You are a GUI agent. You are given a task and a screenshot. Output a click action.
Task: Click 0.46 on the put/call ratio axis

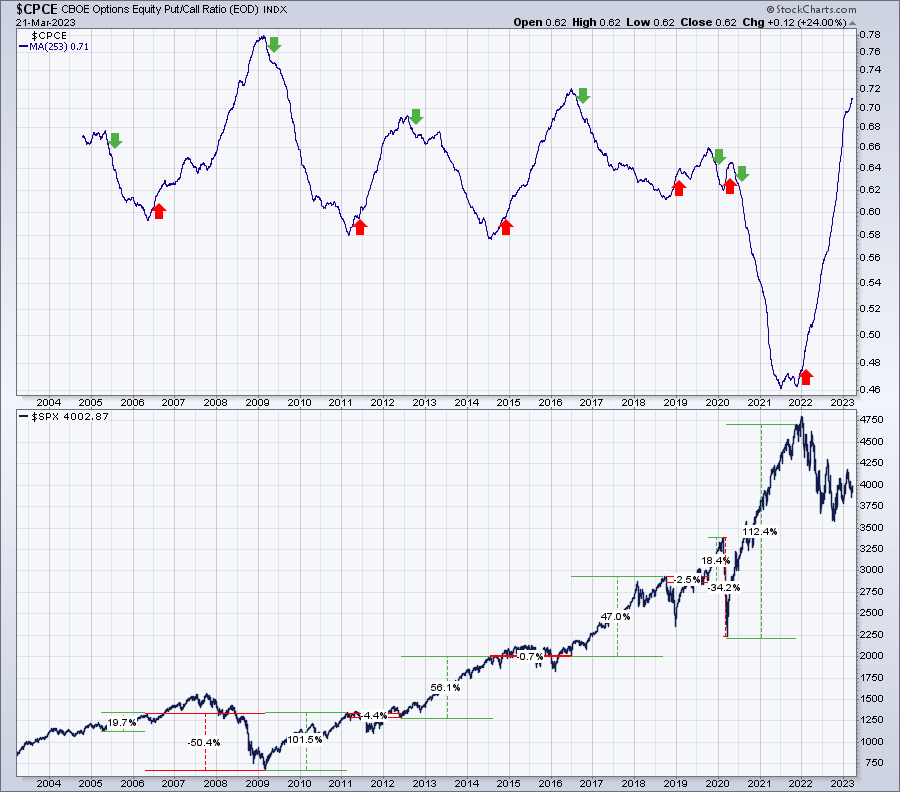click(870, 389)
